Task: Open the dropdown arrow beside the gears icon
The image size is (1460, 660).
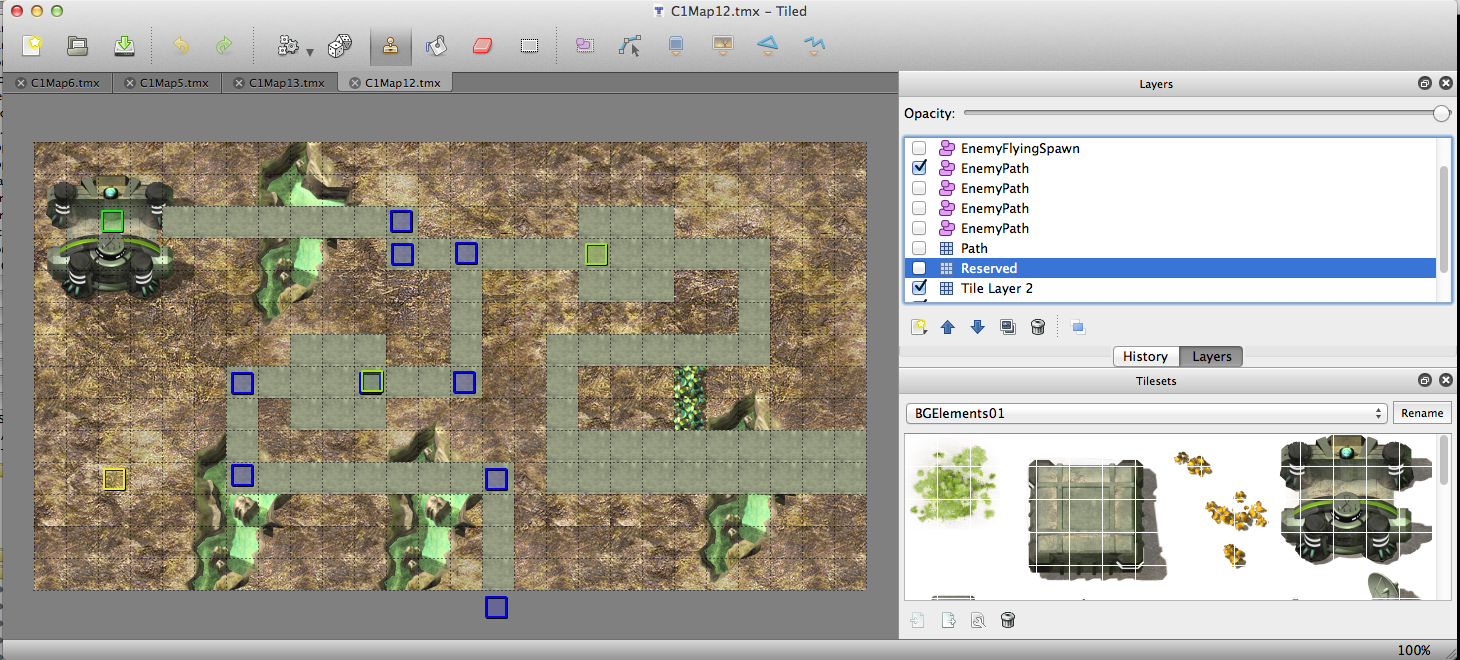Action: tap(310, 52)
